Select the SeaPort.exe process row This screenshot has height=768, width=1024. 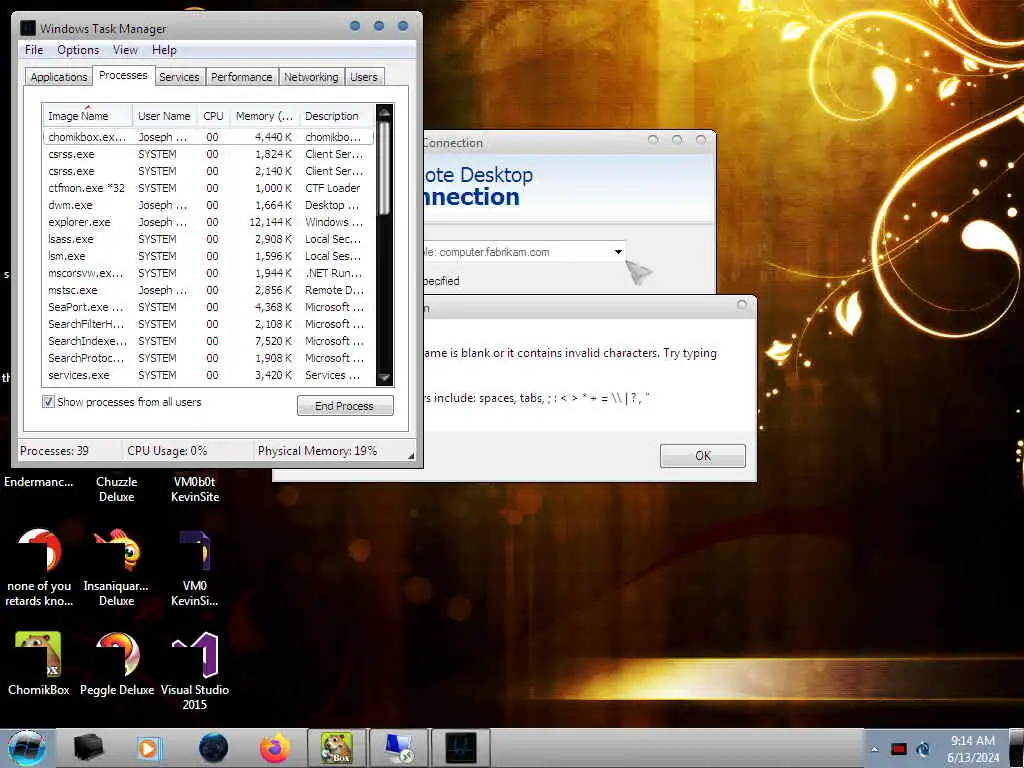(x=209, y=307)
